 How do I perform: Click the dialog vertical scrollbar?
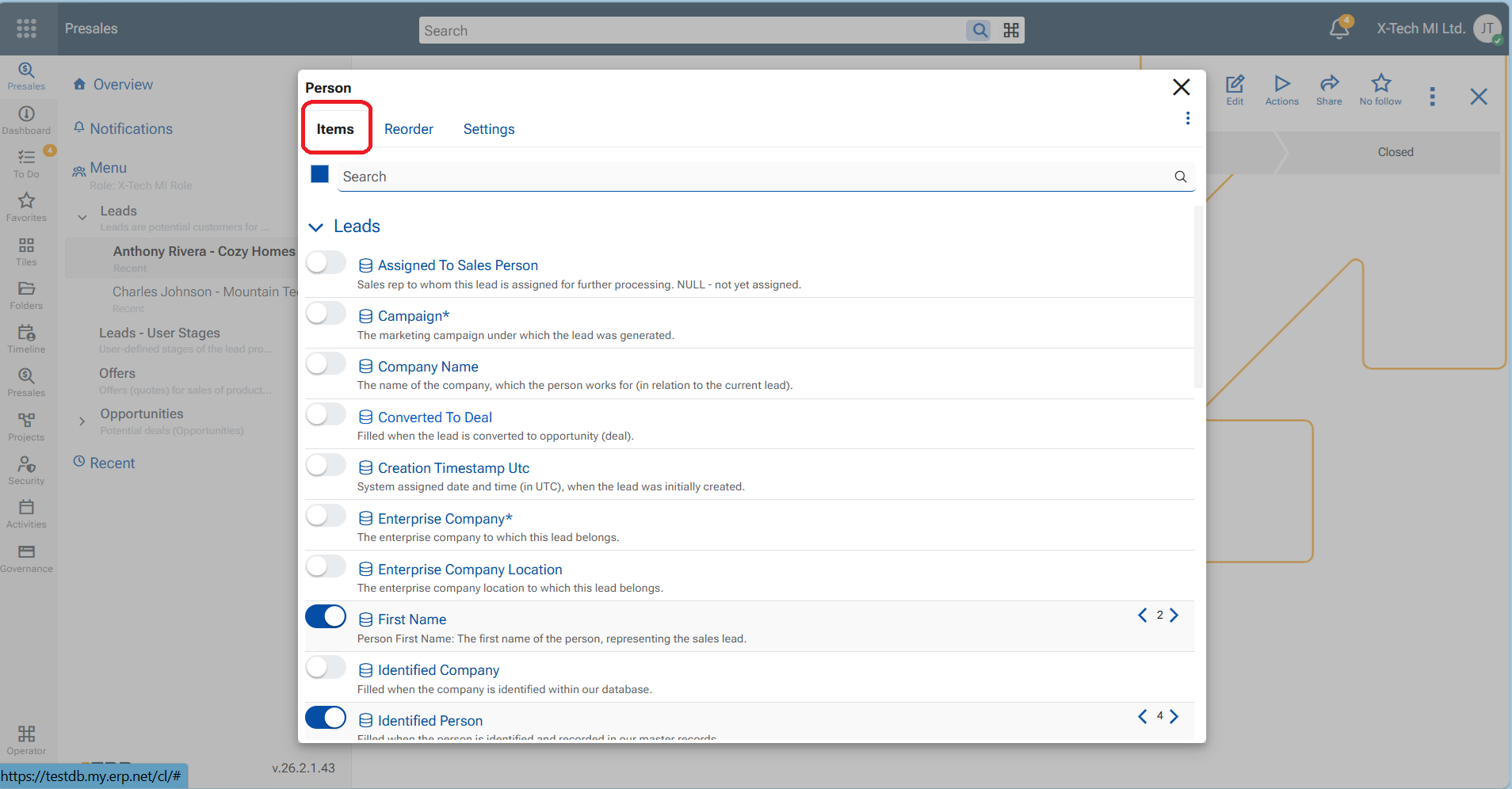(1198, 297)
